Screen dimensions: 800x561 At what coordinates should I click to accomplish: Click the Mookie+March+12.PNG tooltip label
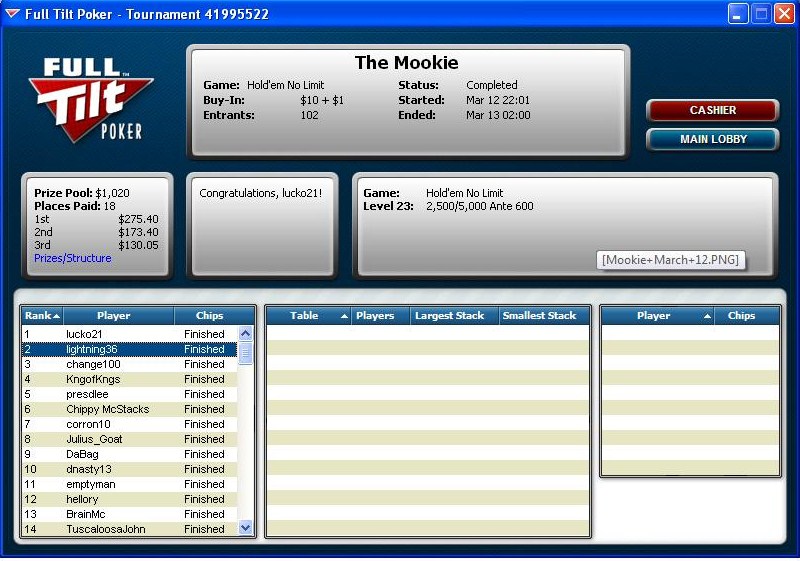coord(670,260)
